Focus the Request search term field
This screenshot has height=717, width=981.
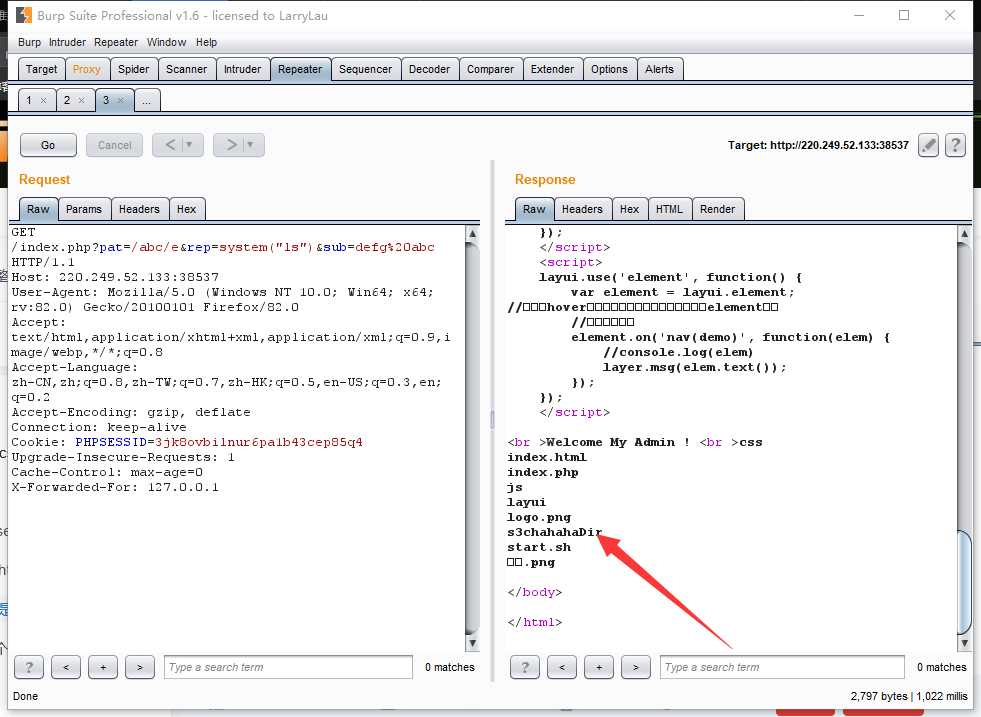coord(288,667)
